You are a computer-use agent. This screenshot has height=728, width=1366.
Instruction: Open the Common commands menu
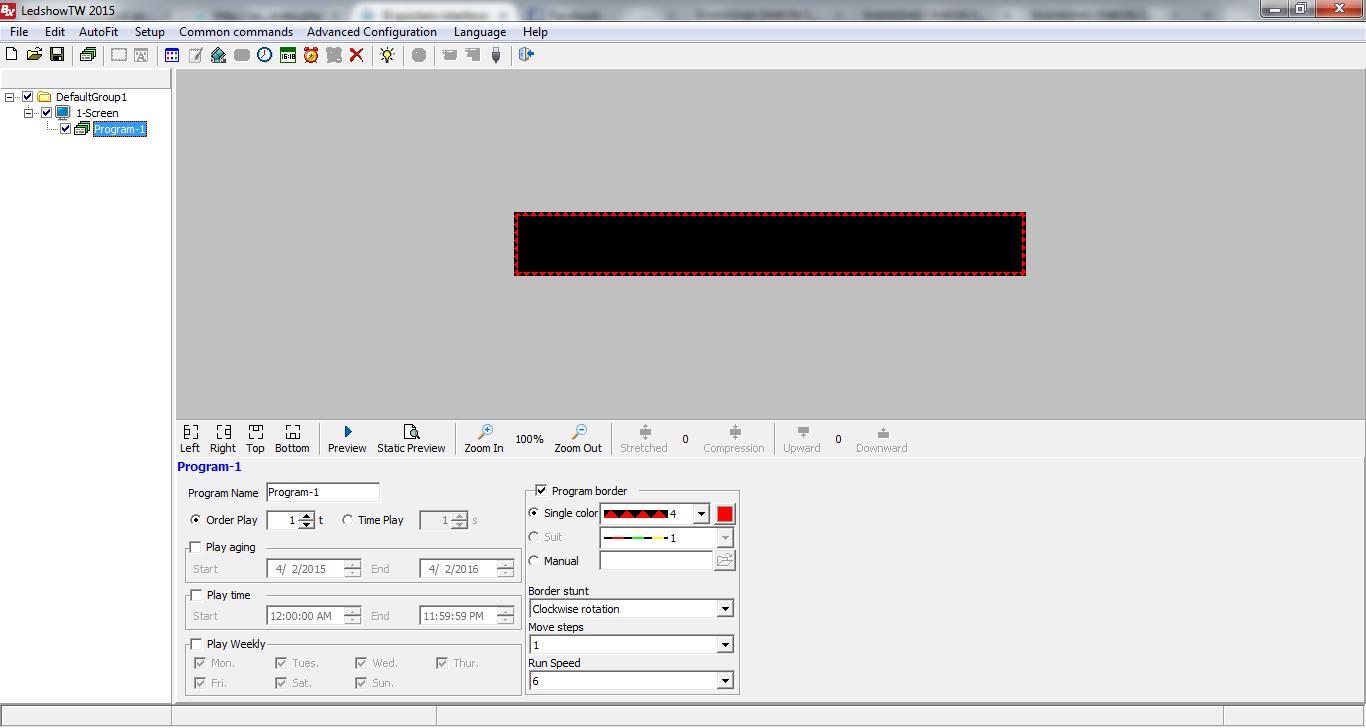pos(236,32)
